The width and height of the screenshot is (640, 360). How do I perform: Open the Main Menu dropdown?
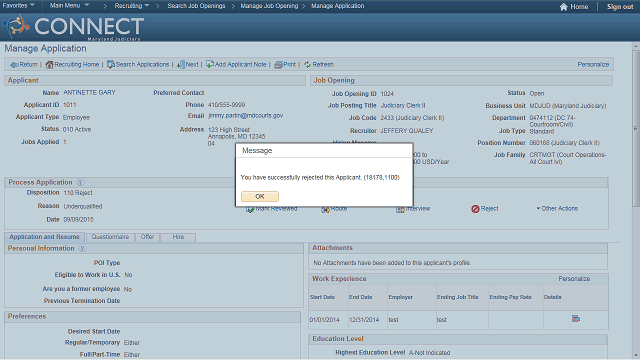[69, 6]
